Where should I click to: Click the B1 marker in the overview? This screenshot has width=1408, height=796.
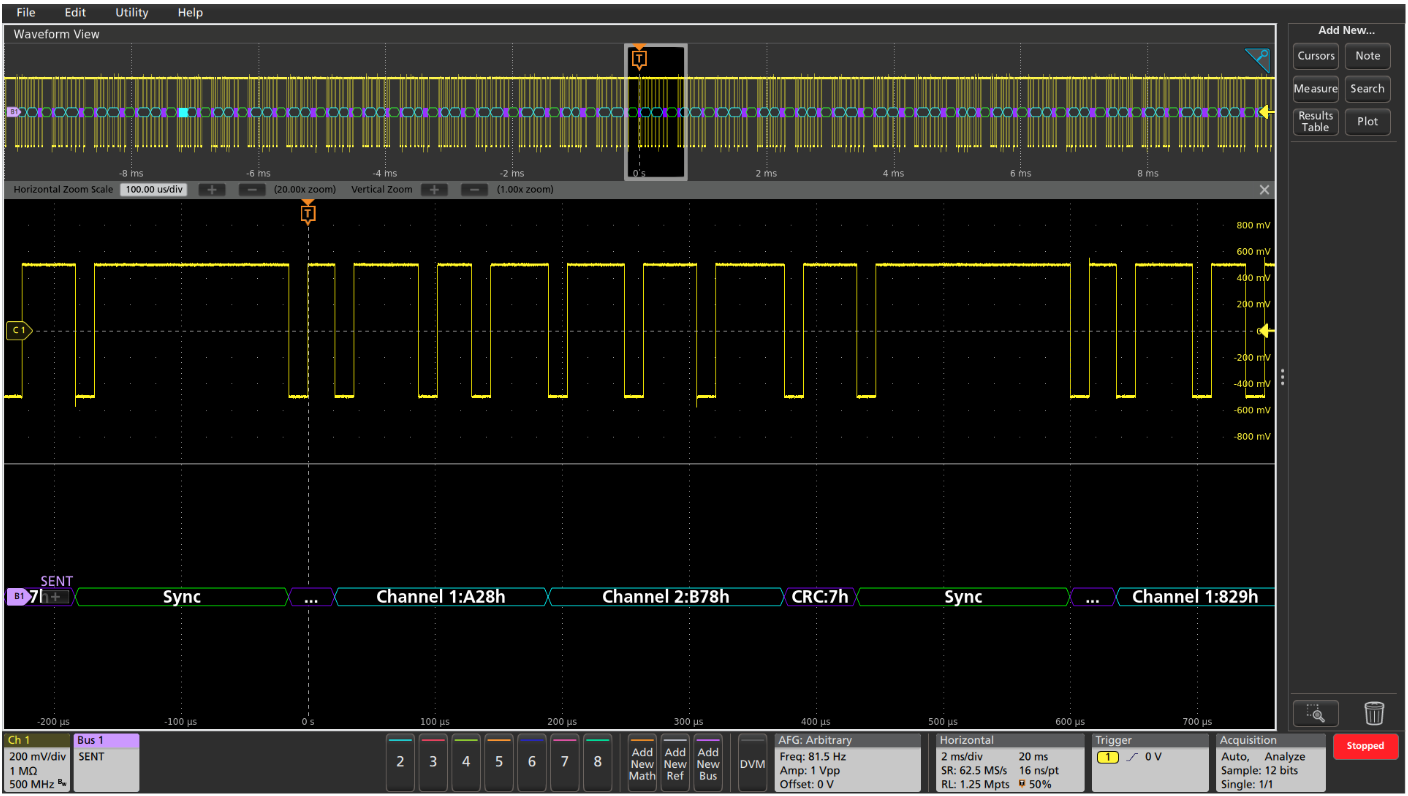[13, 112]
